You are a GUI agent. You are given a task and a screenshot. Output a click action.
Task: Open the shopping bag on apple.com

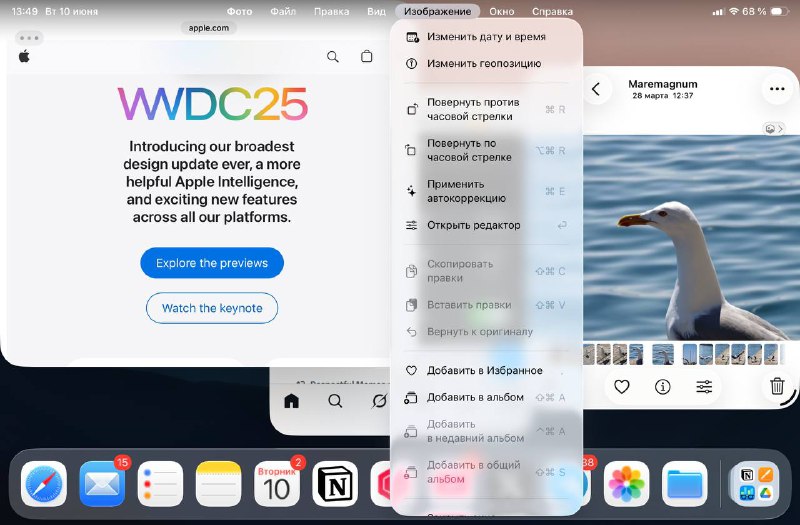pyautogui.click(x=366, y=56)
